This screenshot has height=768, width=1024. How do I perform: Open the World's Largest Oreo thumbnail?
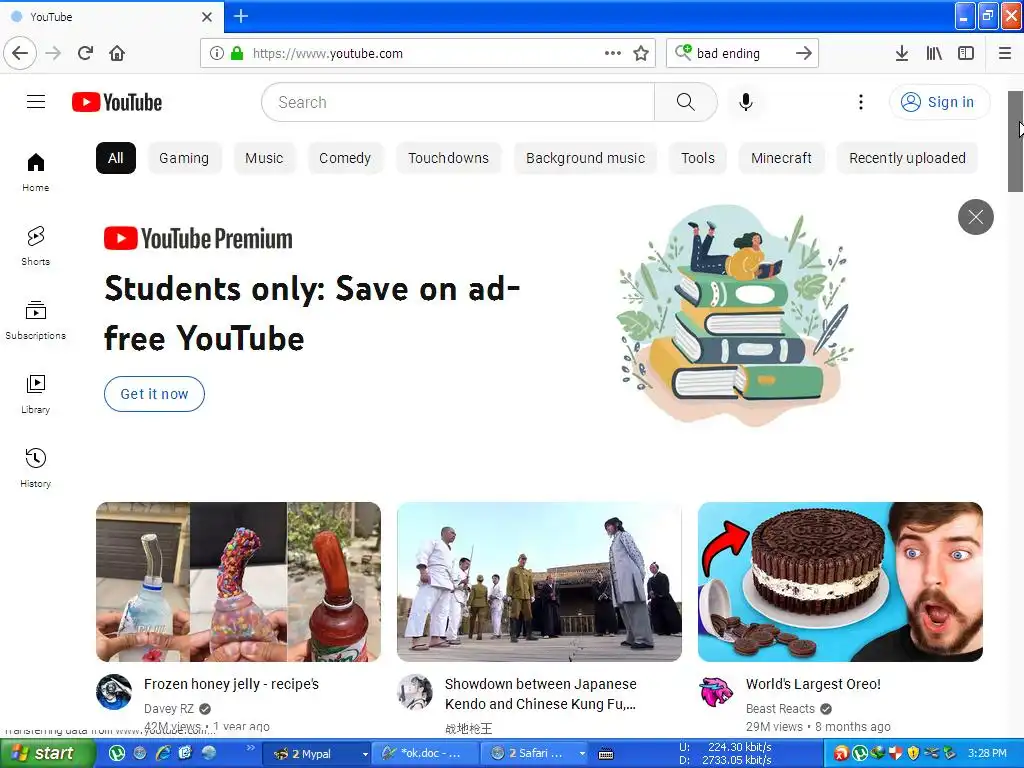click(840, 582)
